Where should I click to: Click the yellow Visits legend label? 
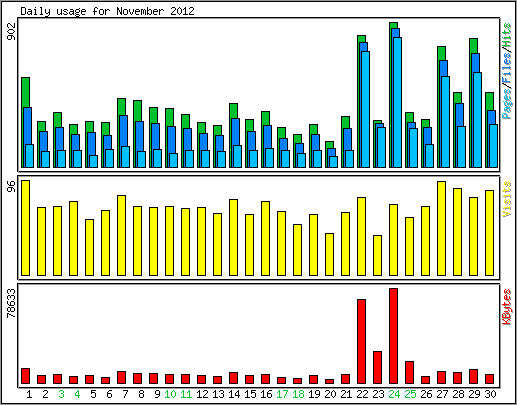507,199
